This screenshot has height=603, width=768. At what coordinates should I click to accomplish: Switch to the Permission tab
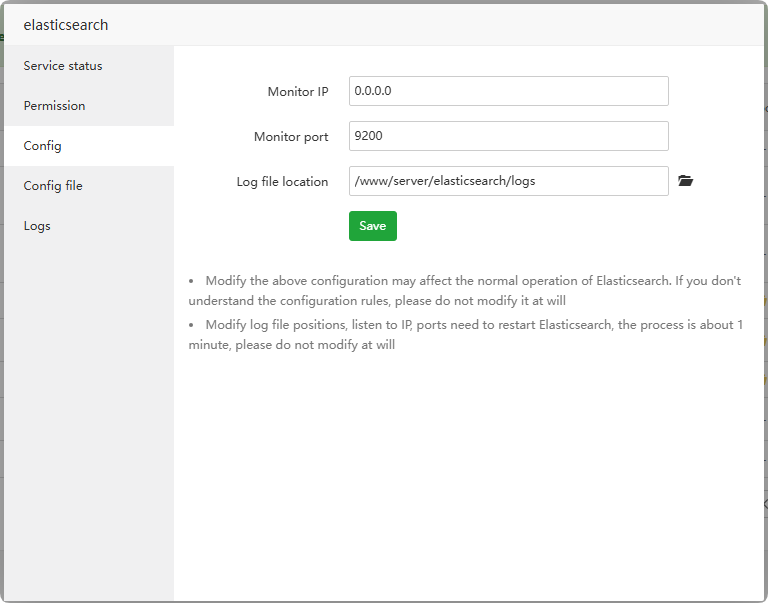pyautogui.click(x=55, y=106)
